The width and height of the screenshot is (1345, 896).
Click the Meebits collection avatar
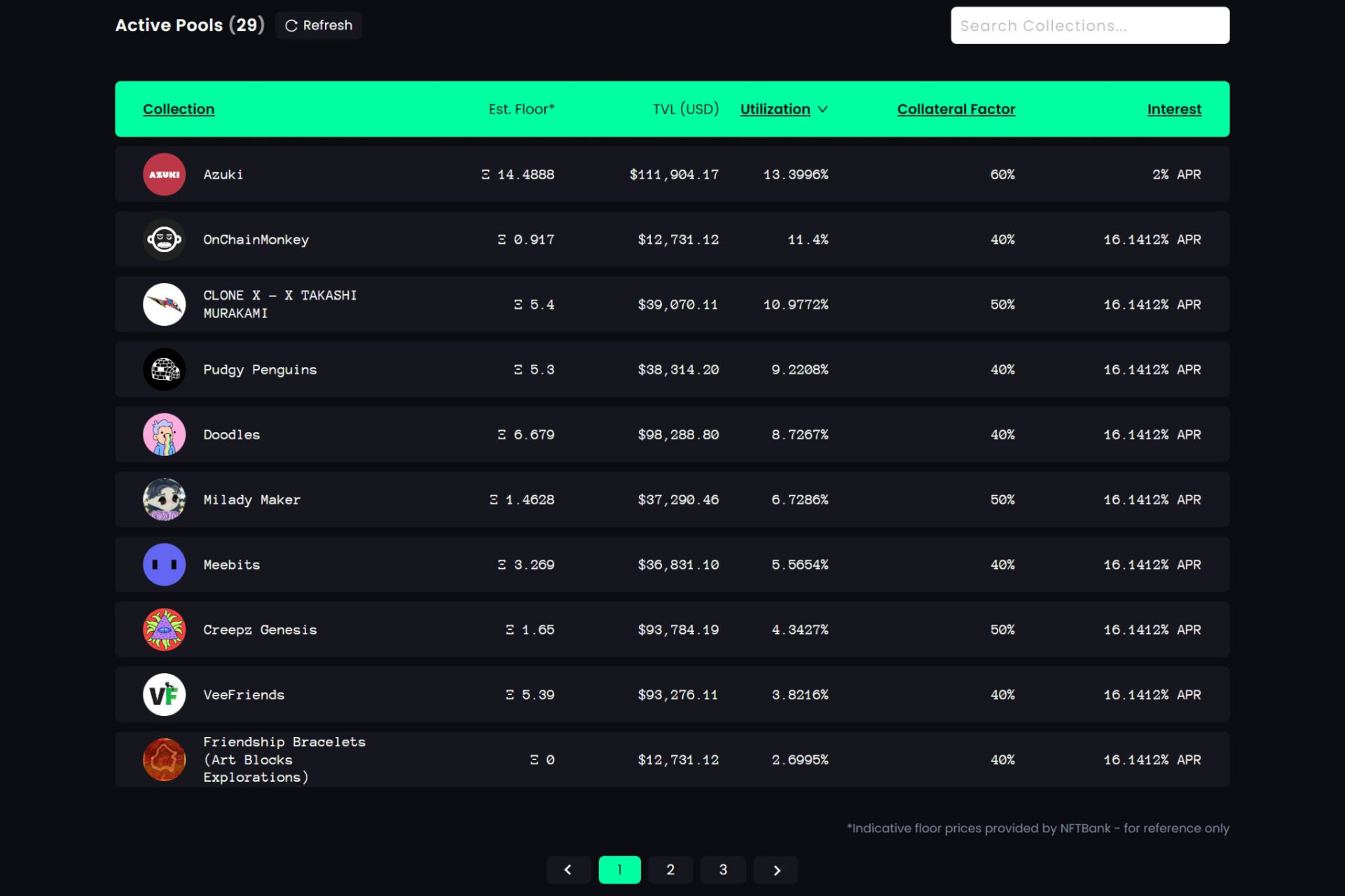(x=164, y=565)
